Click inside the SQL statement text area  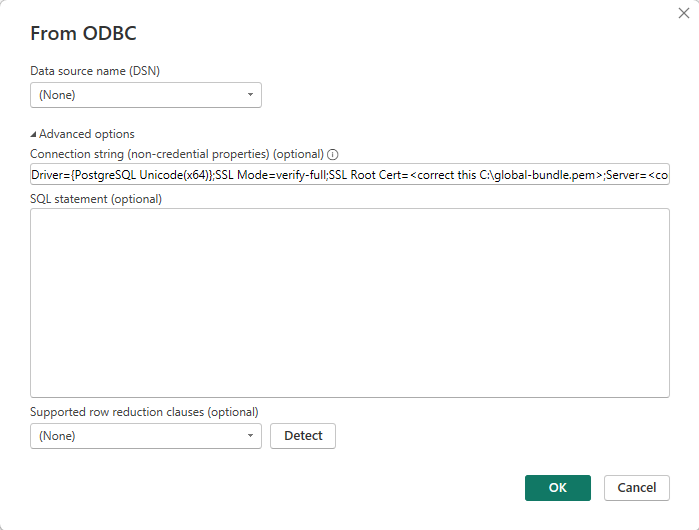(349, 302)
